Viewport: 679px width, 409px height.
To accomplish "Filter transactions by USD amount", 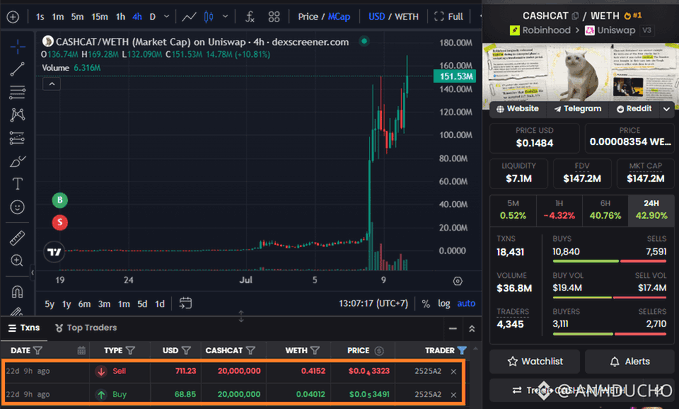I will click(186, 350).
